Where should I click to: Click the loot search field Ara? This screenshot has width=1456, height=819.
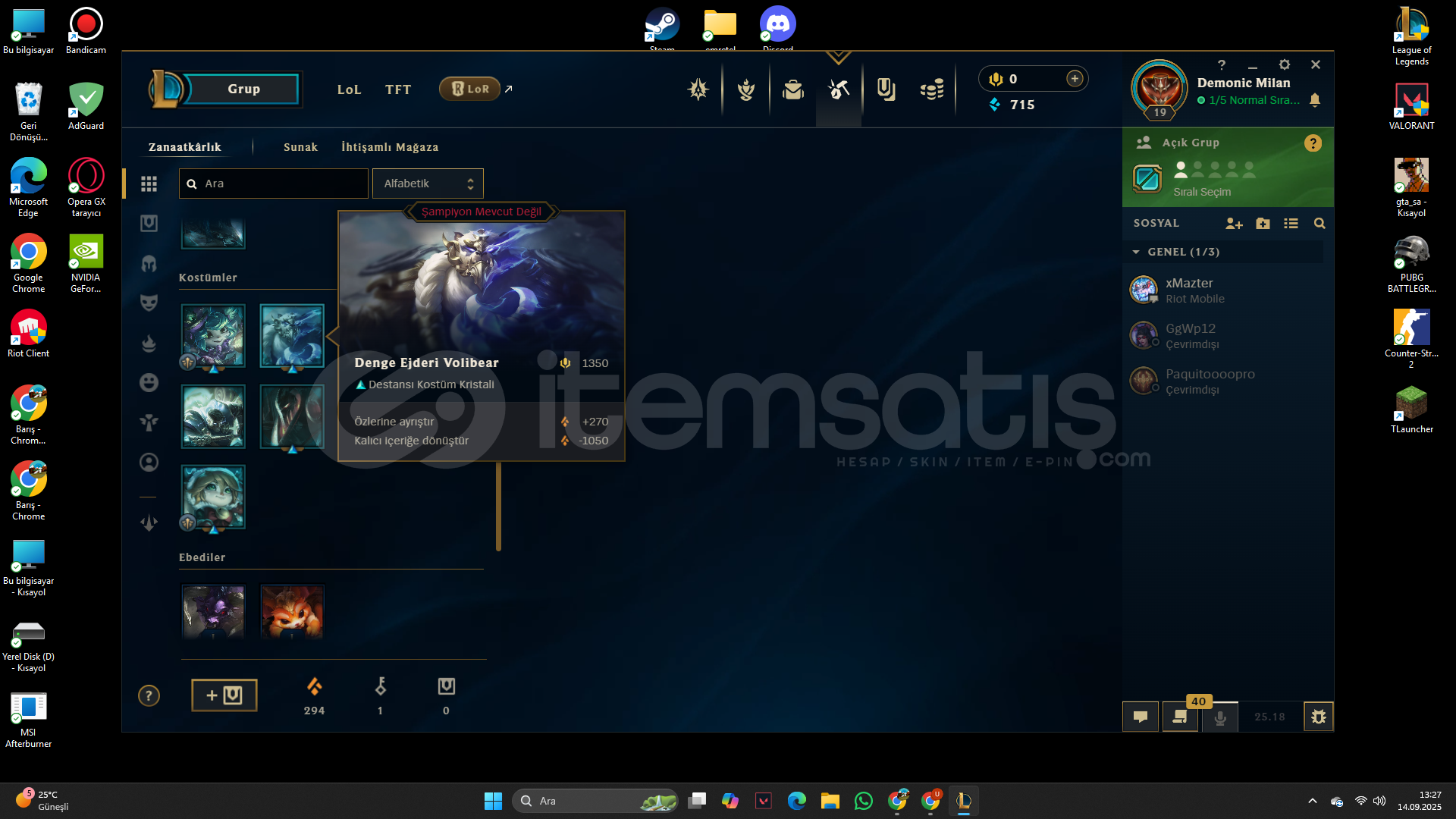point(274,184)
